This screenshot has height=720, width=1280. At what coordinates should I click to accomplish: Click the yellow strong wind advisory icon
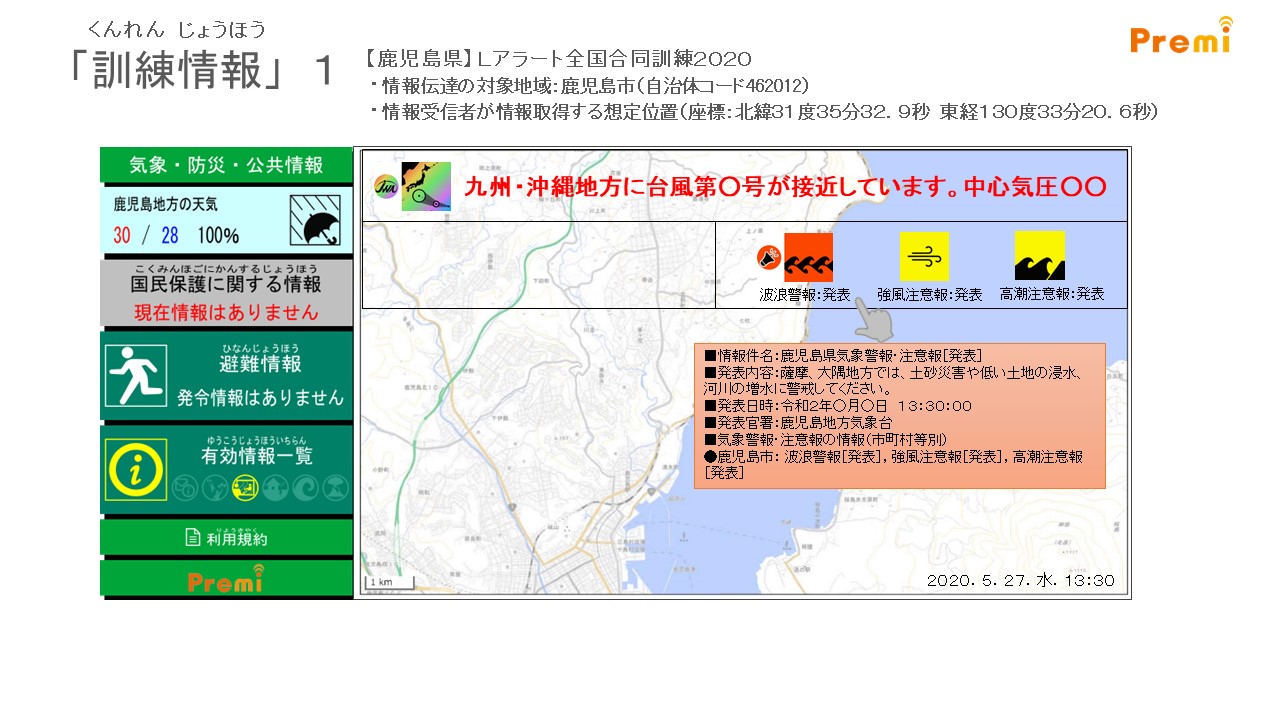point(923,256)
